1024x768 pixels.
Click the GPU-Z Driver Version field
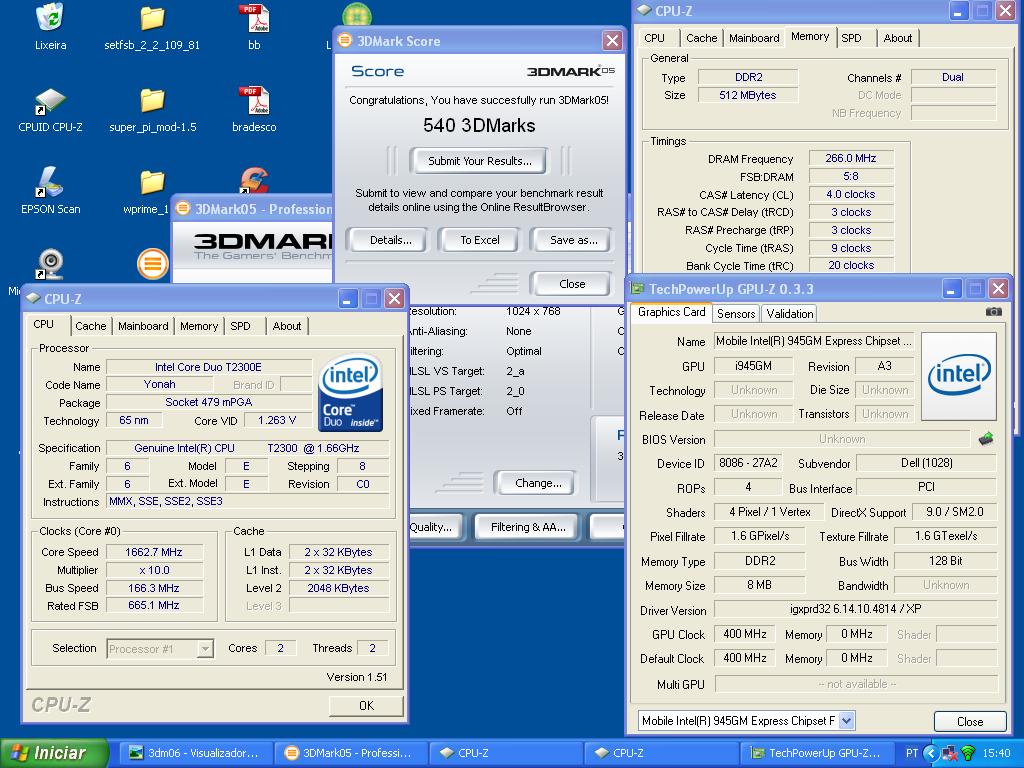(856, 609)
